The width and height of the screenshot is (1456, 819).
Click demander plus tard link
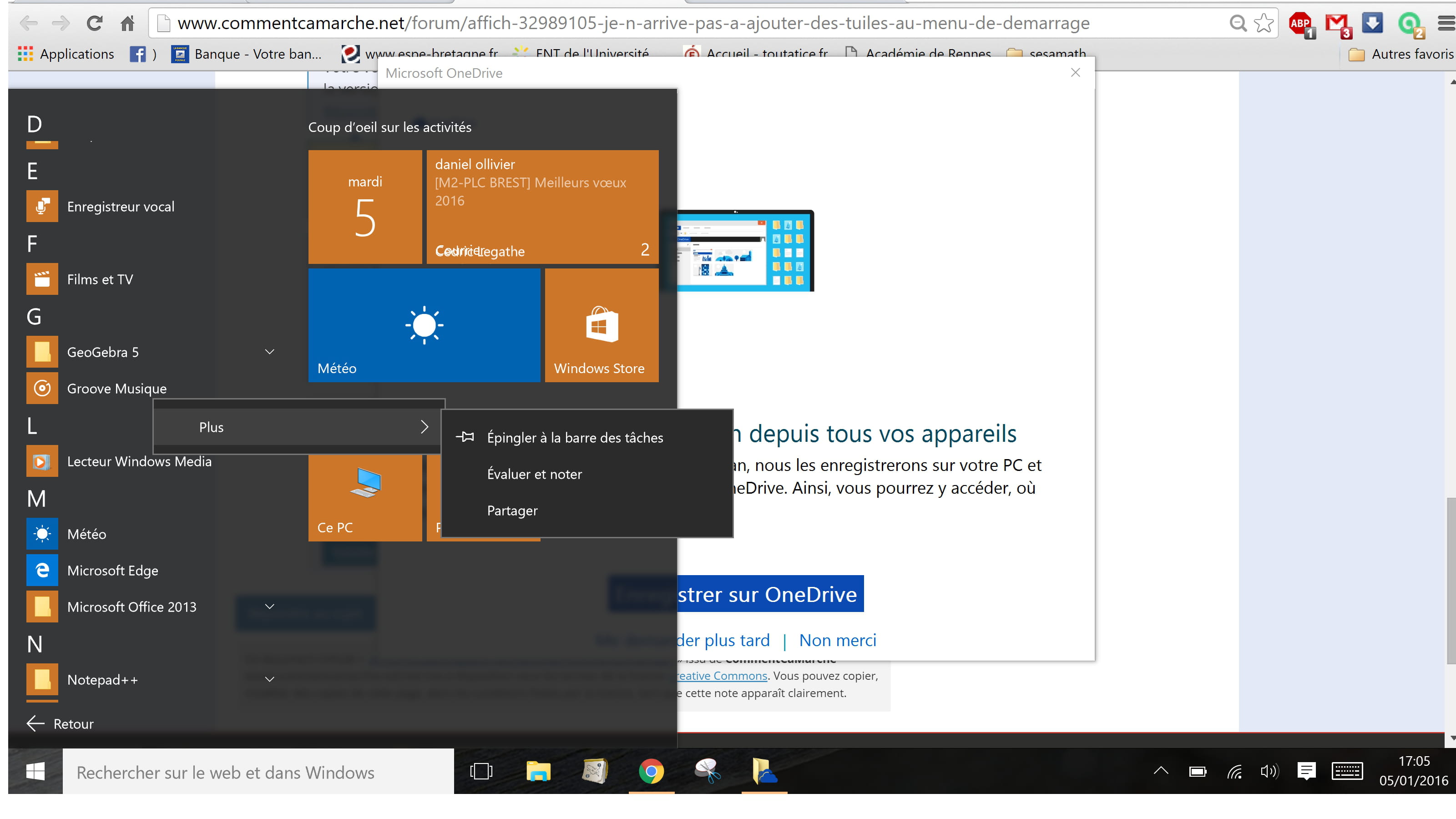(682, 640)
